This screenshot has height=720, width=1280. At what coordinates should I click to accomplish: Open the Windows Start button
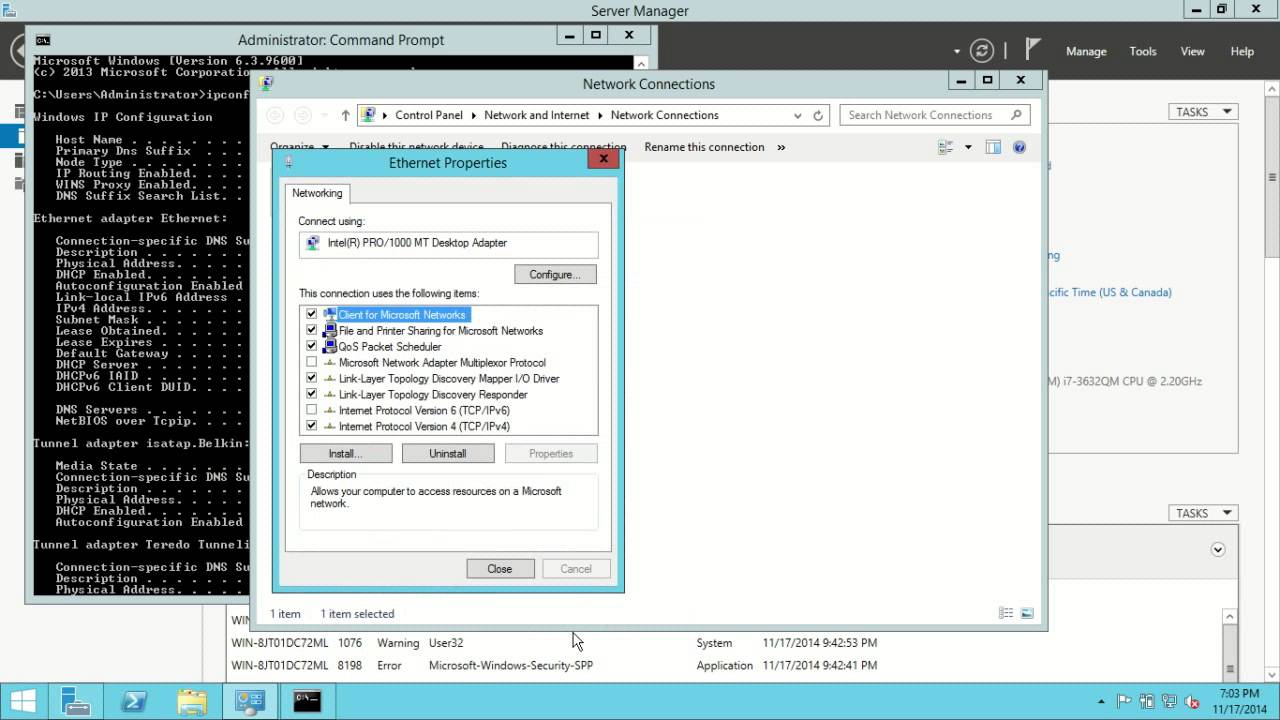click(x=23, y=701)
